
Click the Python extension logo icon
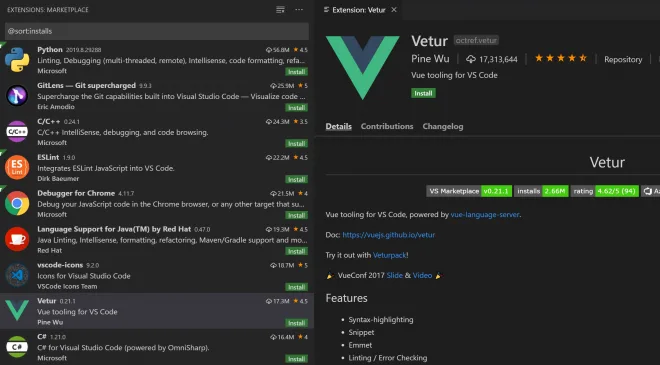[x=17, y=60]
